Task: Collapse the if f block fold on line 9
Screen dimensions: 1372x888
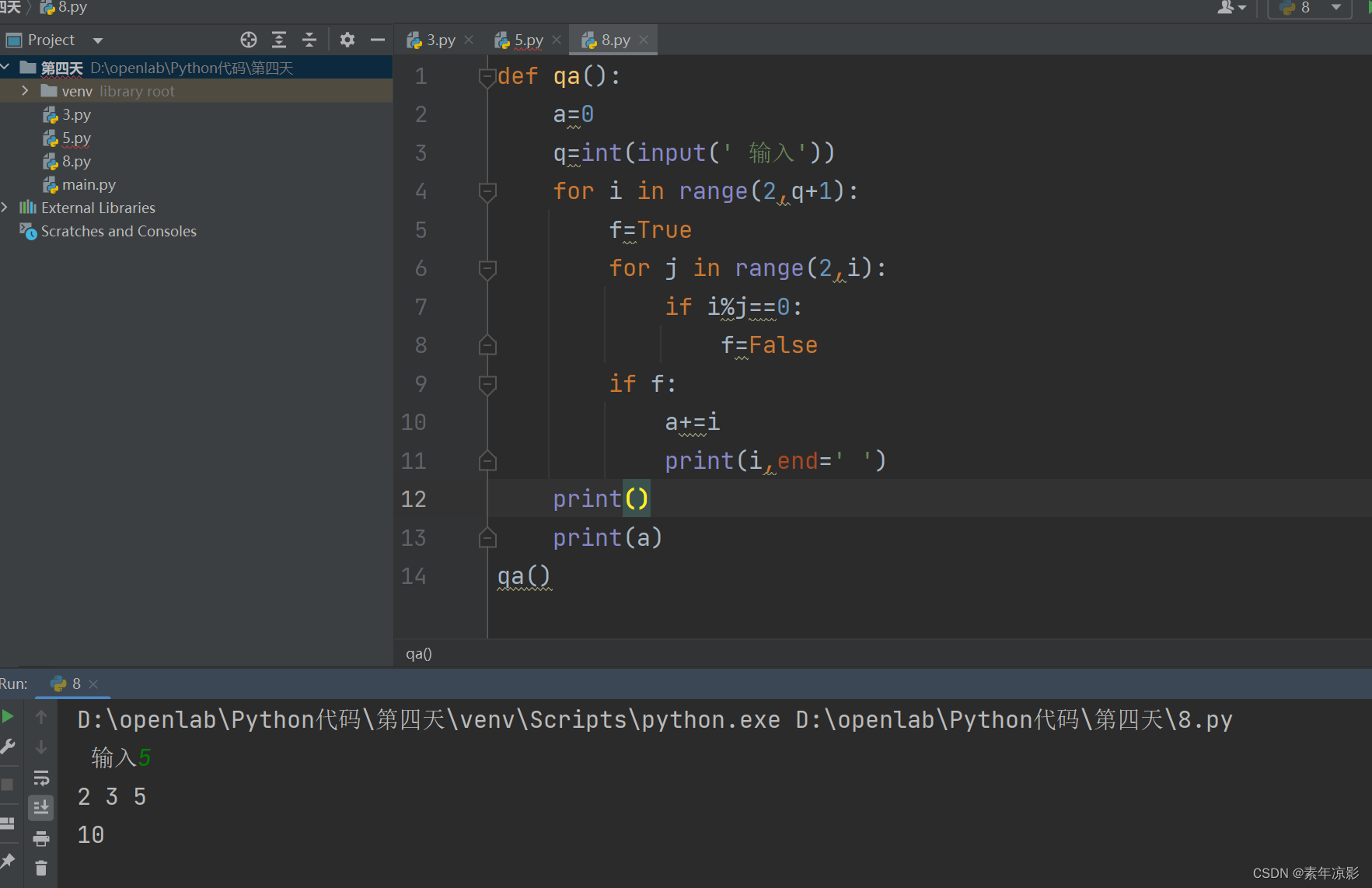Action: tap(487, 384)
